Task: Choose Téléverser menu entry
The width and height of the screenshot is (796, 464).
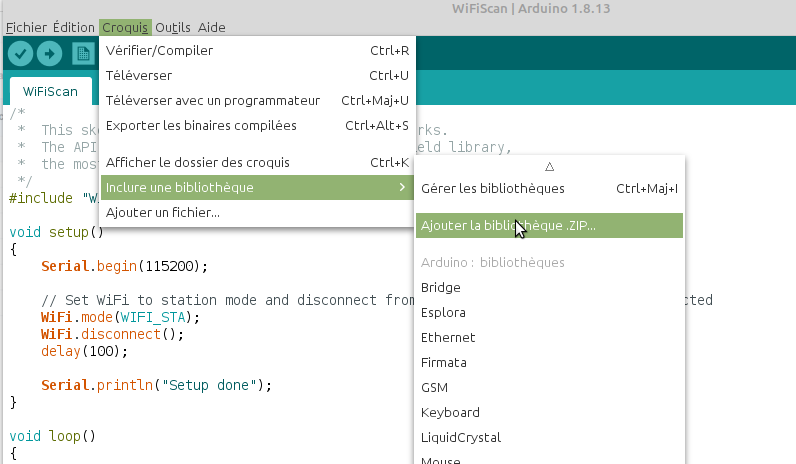Action: coord(257,75)
